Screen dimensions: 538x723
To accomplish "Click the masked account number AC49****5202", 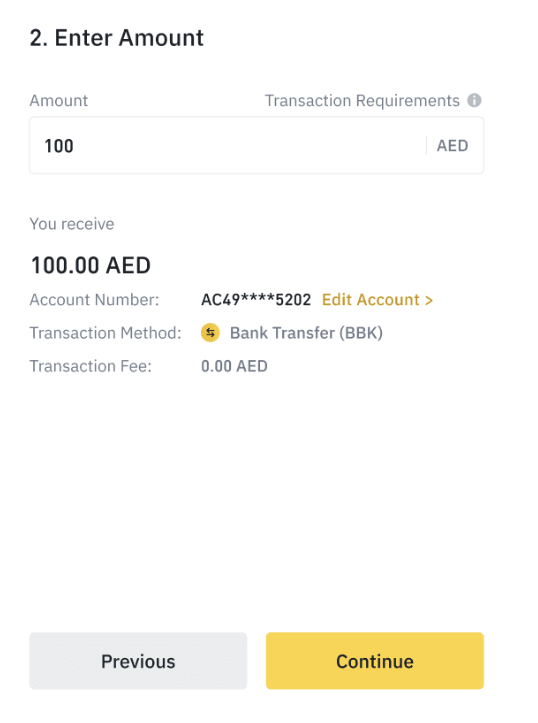I will (256, 300).
